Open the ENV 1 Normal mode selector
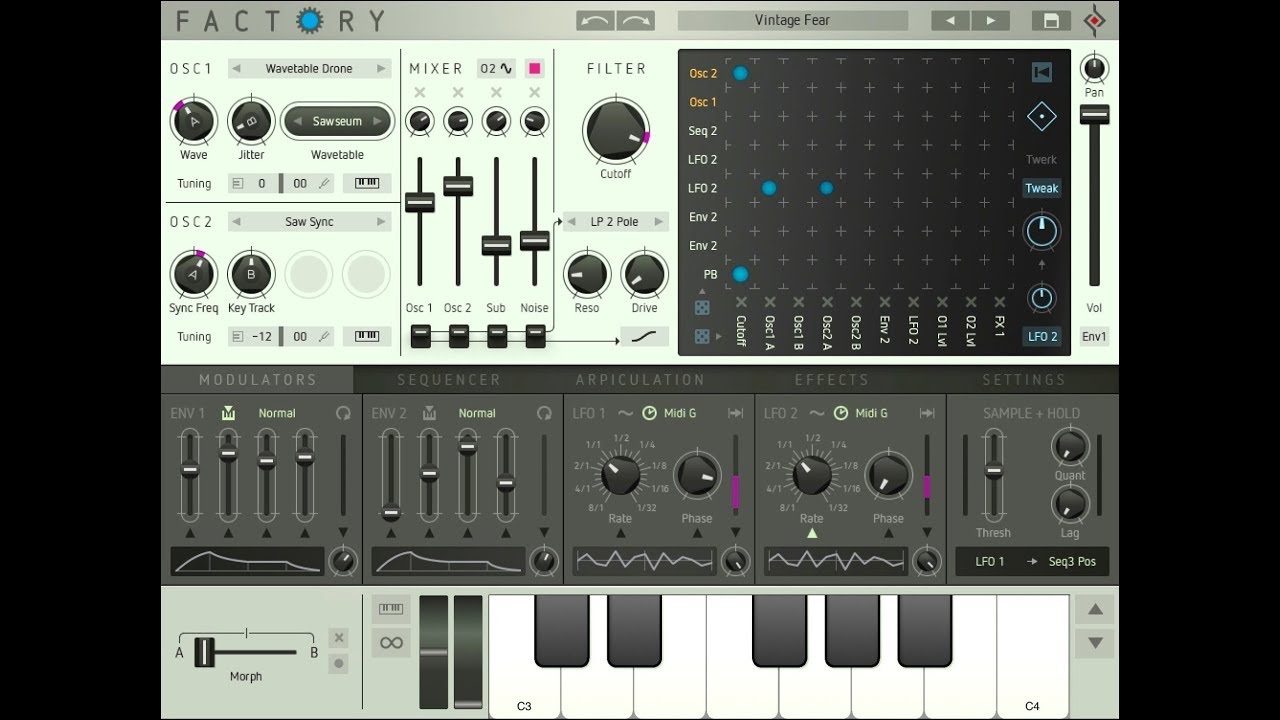 (277, 413)
